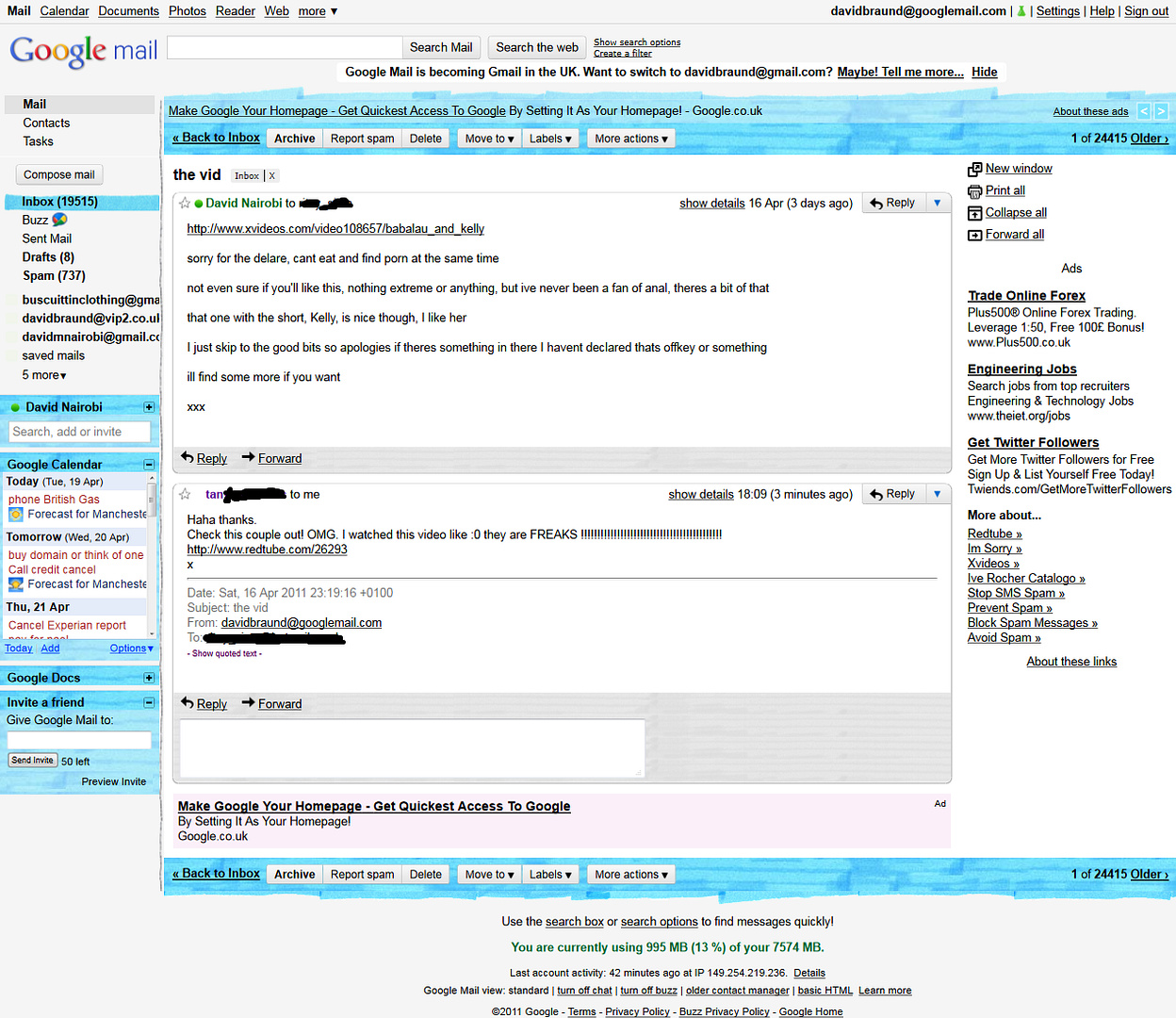Open reply options dropdown on first message
Viewport: 1176px width, 1018px height.
click(x=937, y=203)
